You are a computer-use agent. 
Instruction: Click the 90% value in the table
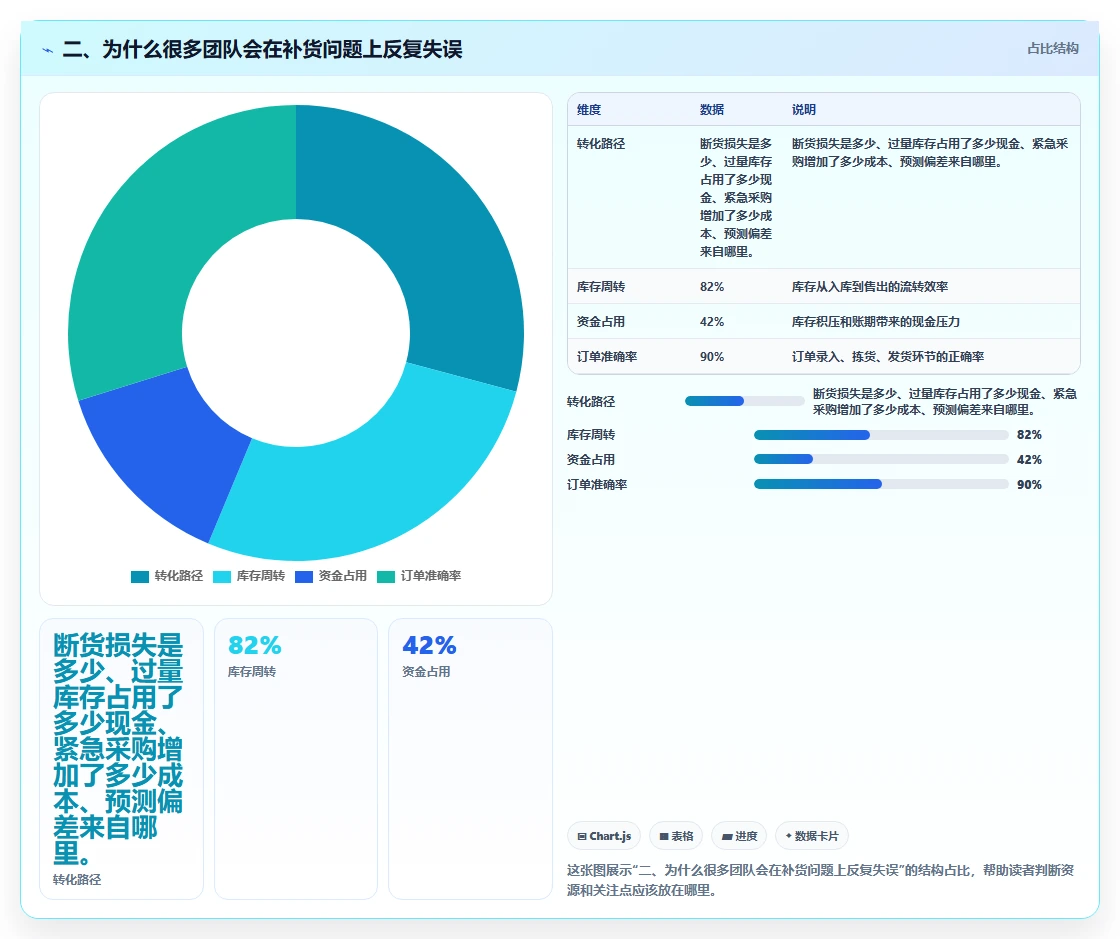[712, 356]
